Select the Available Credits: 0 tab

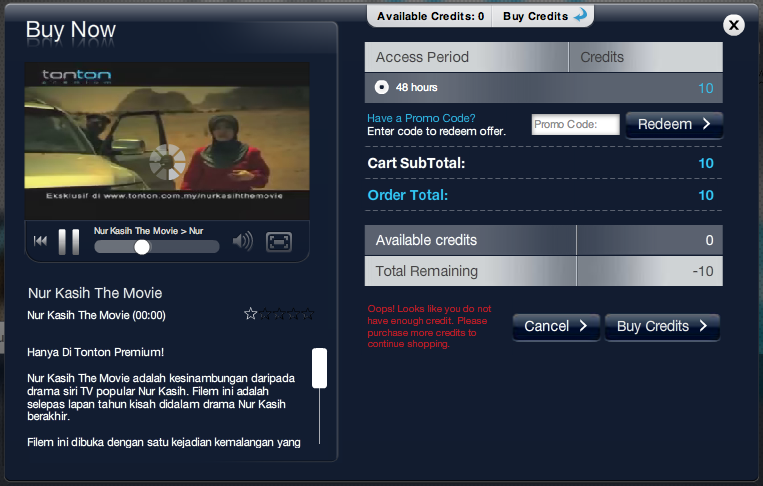coord(430,16)
